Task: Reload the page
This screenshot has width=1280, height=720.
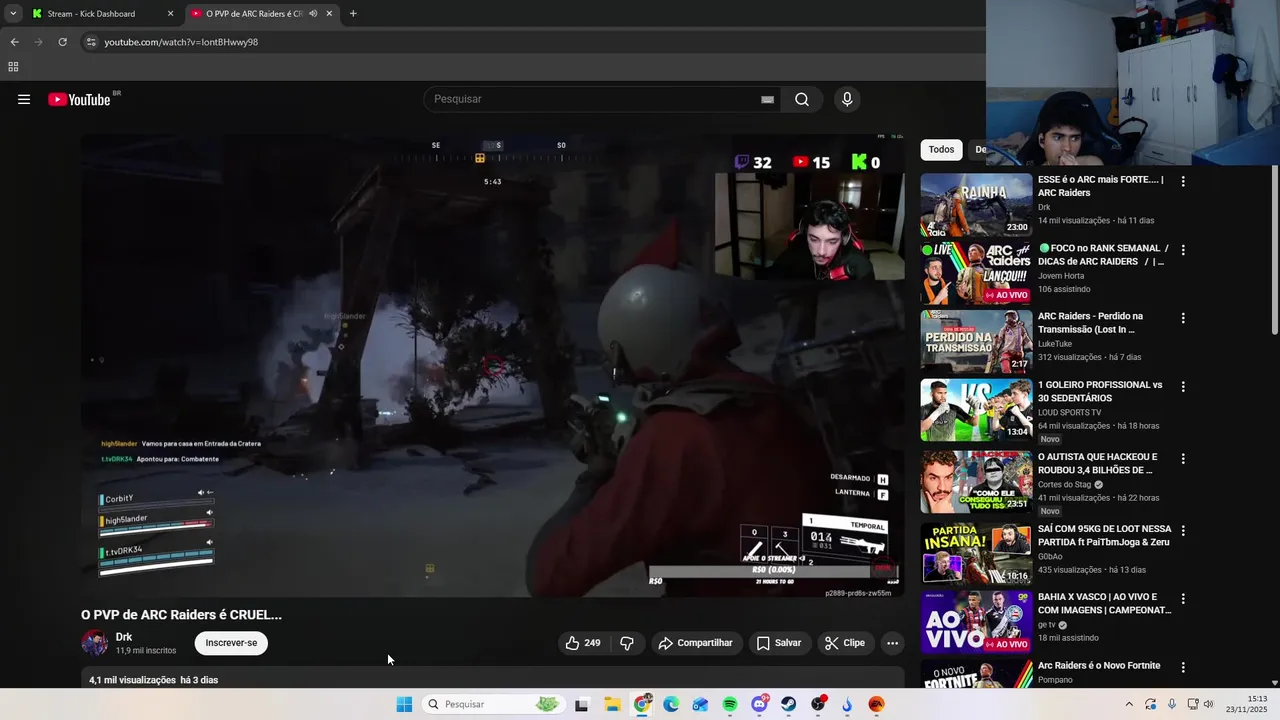Action: 62,42
